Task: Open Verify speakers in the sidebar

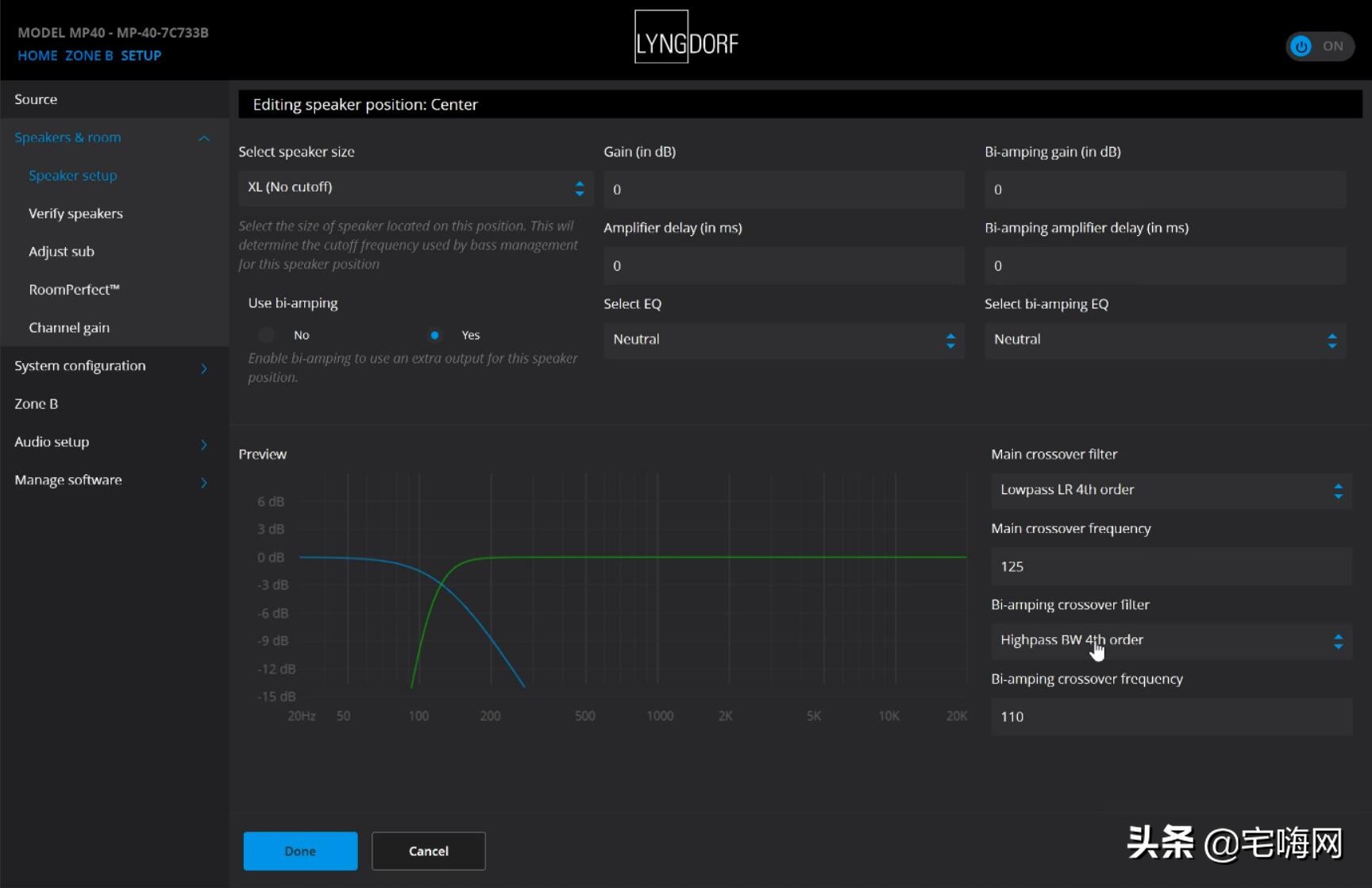Action: tap(75, 214)
